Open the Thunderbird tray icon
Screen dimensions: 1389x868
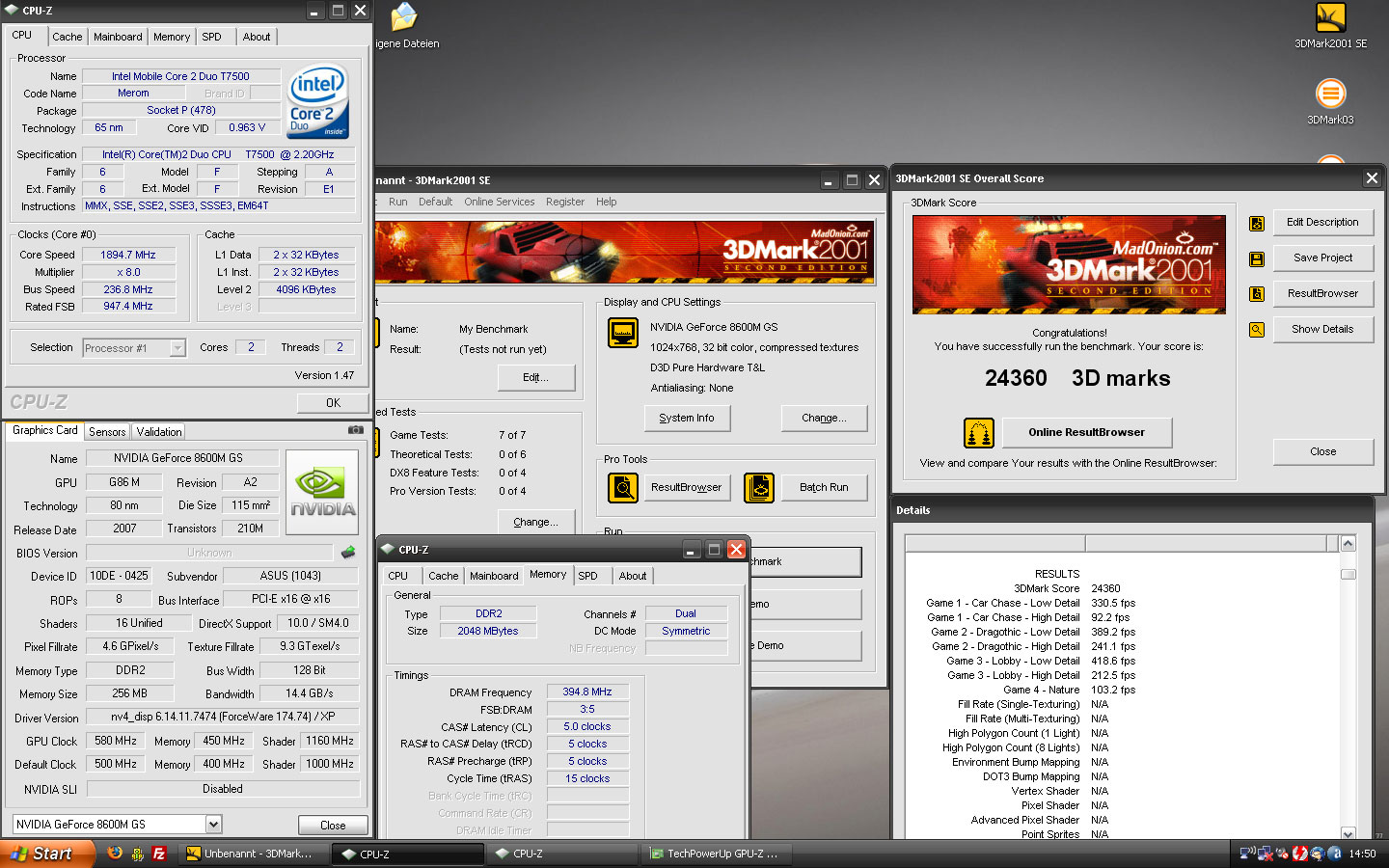pos(1317,854)
